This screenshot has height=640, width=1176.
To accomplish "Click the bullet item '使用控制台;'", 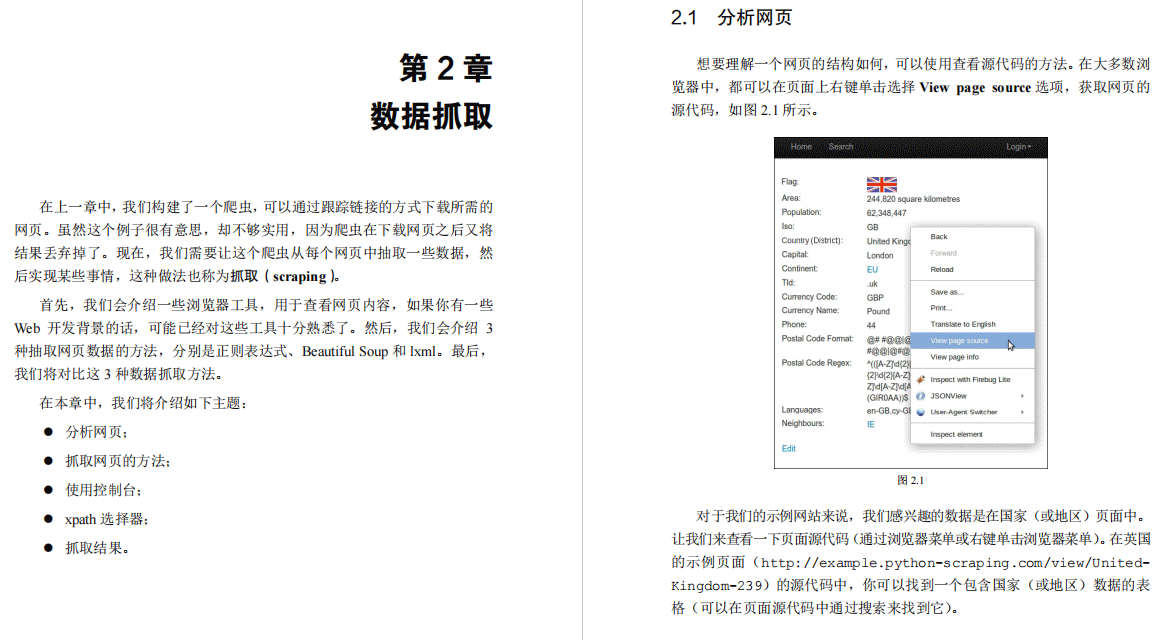I will point(104,491).
